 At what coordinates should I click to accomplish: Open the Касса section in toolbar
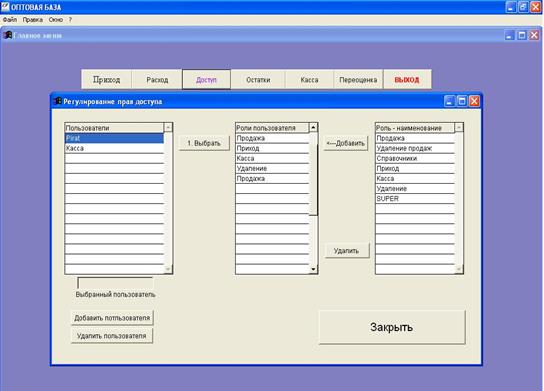pos(309,79)
